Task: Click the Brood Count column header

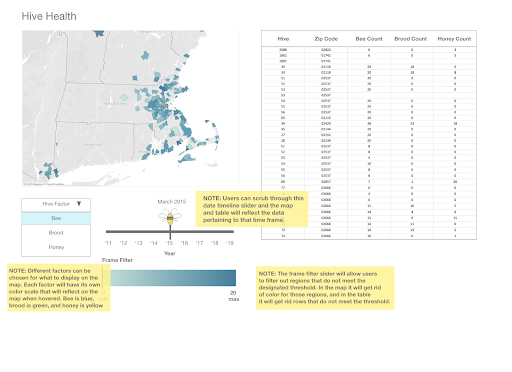Action: (411, 39)
